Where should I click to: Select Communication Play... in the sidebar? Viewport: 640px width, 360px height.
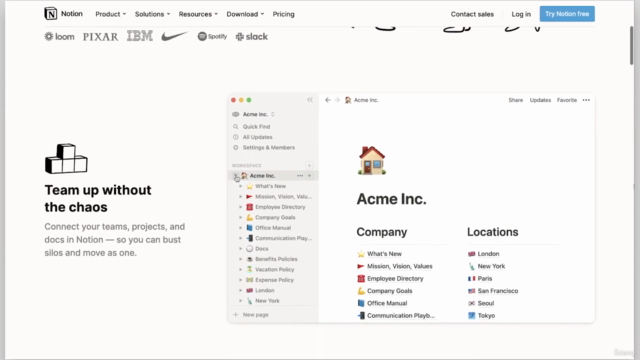tap(279, 238)
